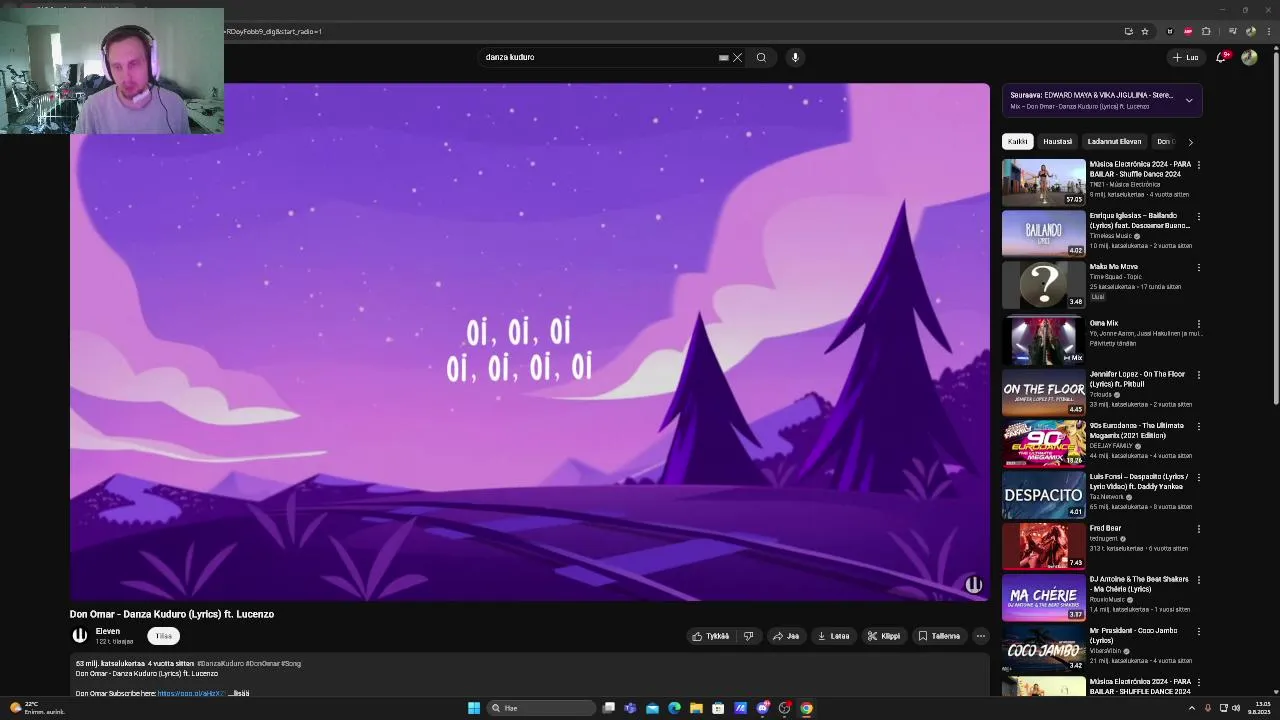This screenshot has width=1280, height=720.
Task: Click the red ABP extension icon
Action: (1188, 31)
